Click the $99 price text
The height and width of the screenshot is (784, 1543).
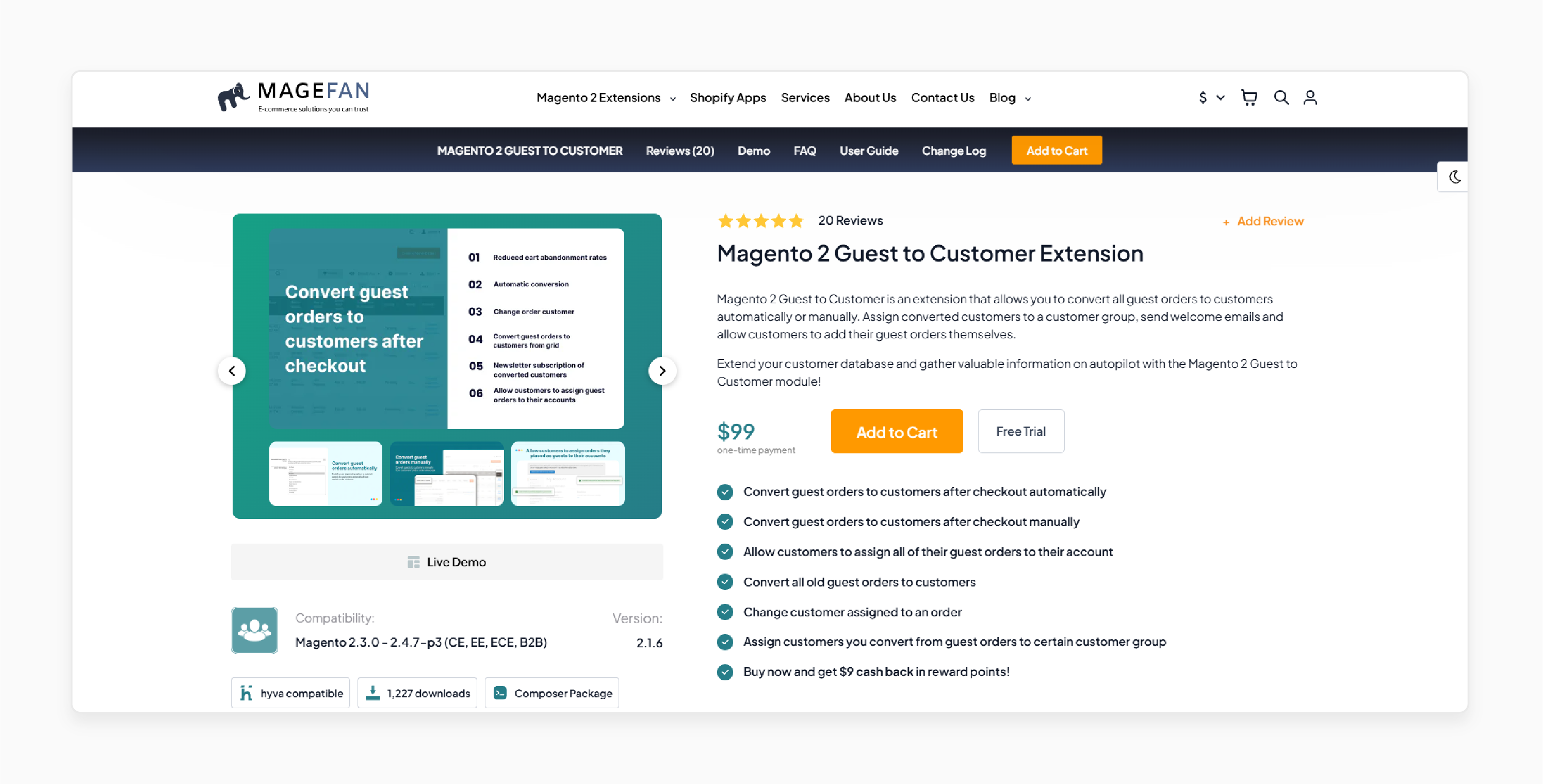tap(736, 431)
